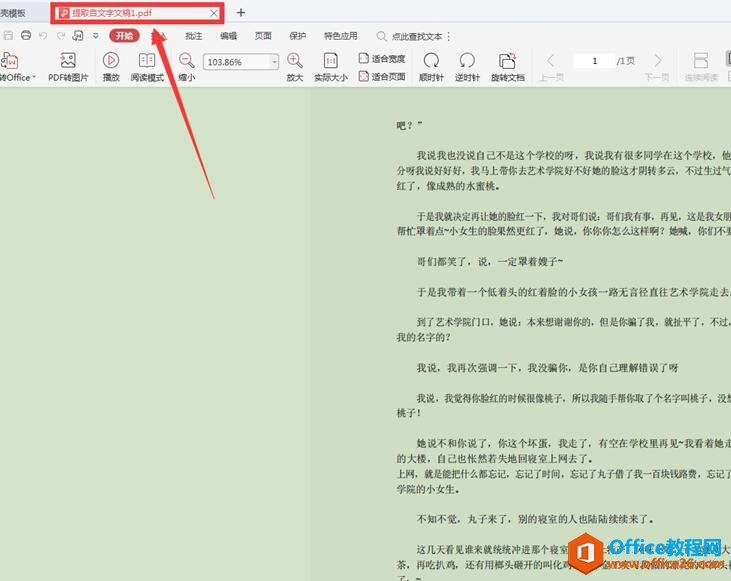Expand quick access toolbar dropdown arrow
731x581 pixels.
pos(96,35)
